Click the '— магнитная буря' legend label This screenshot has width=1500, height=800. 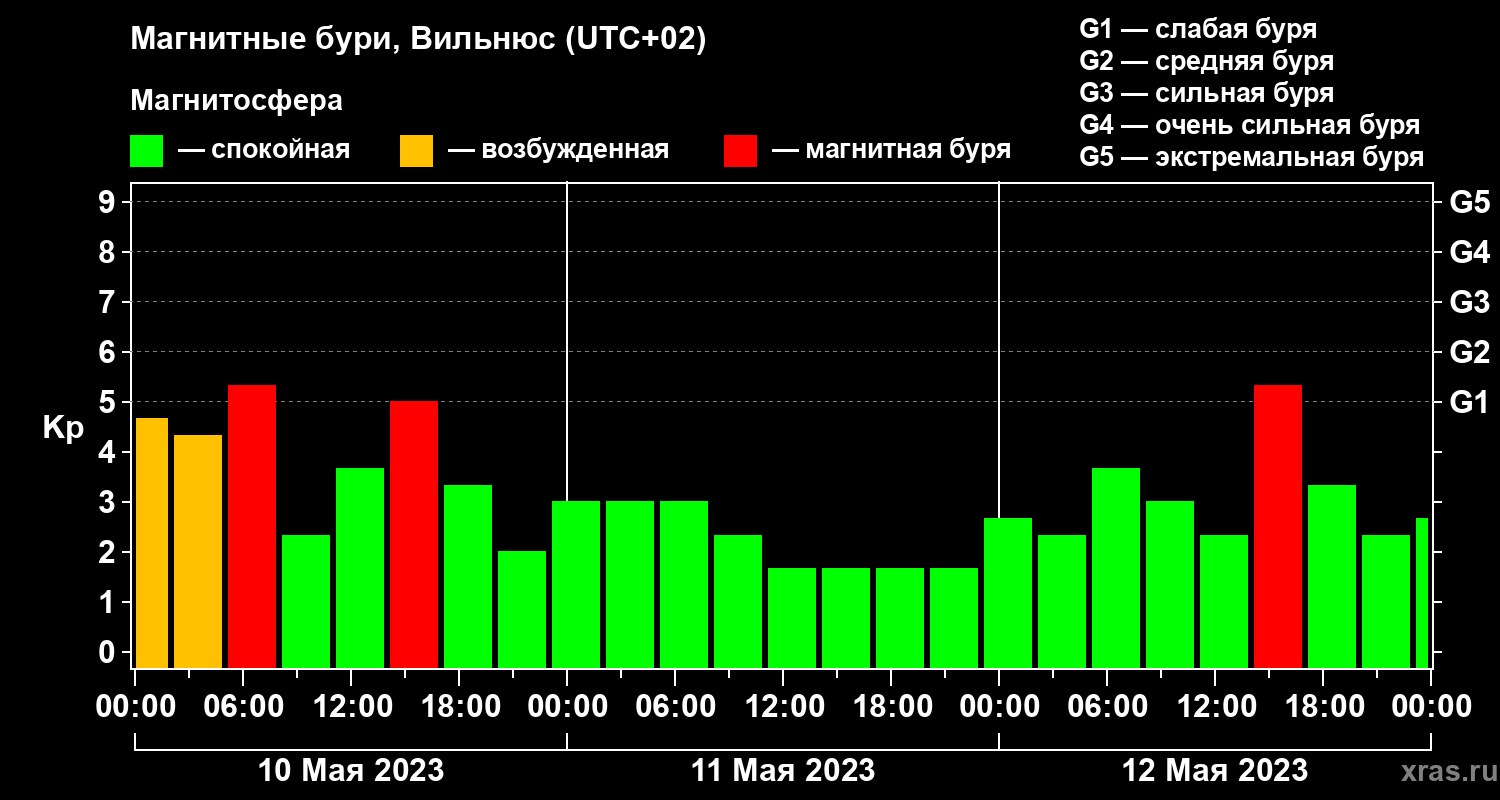tap(892, 150)
